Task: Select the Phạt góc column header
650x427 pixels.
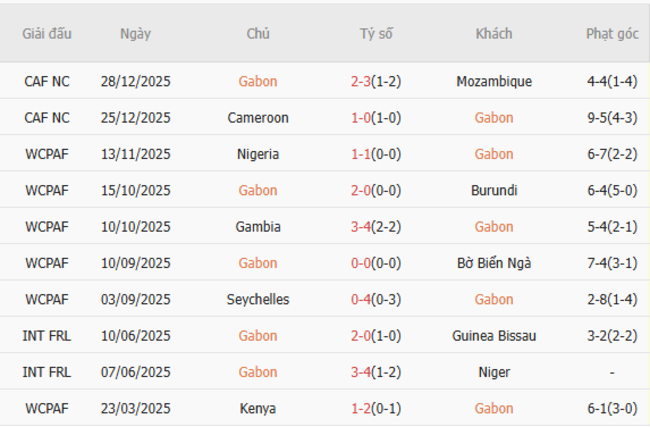Action: 612,33
